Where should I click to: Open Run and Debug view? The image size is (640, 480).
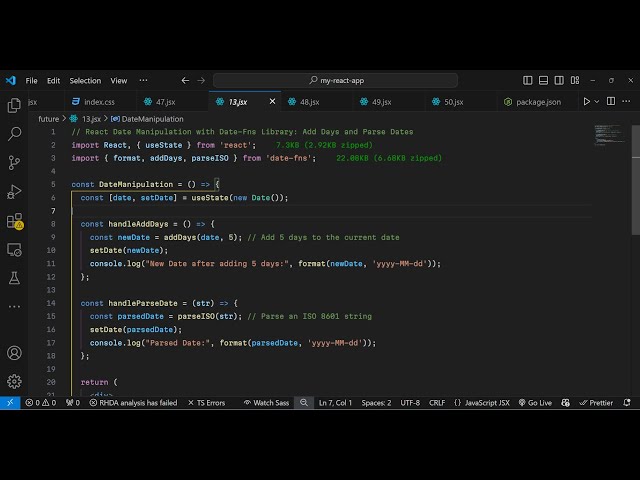[x=14, y=191]
